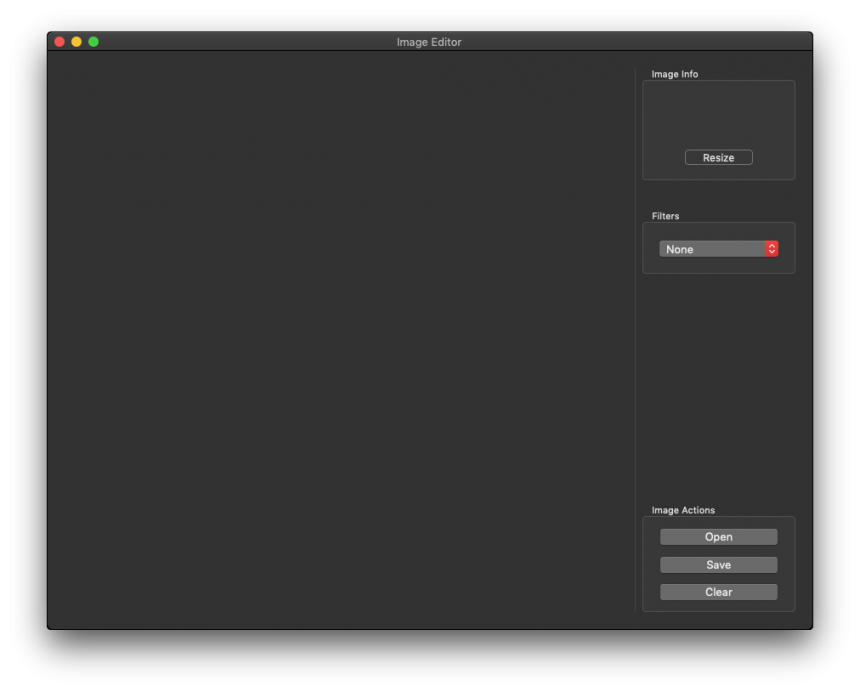Close the Image Editor window with the red button

coord(59,42)
